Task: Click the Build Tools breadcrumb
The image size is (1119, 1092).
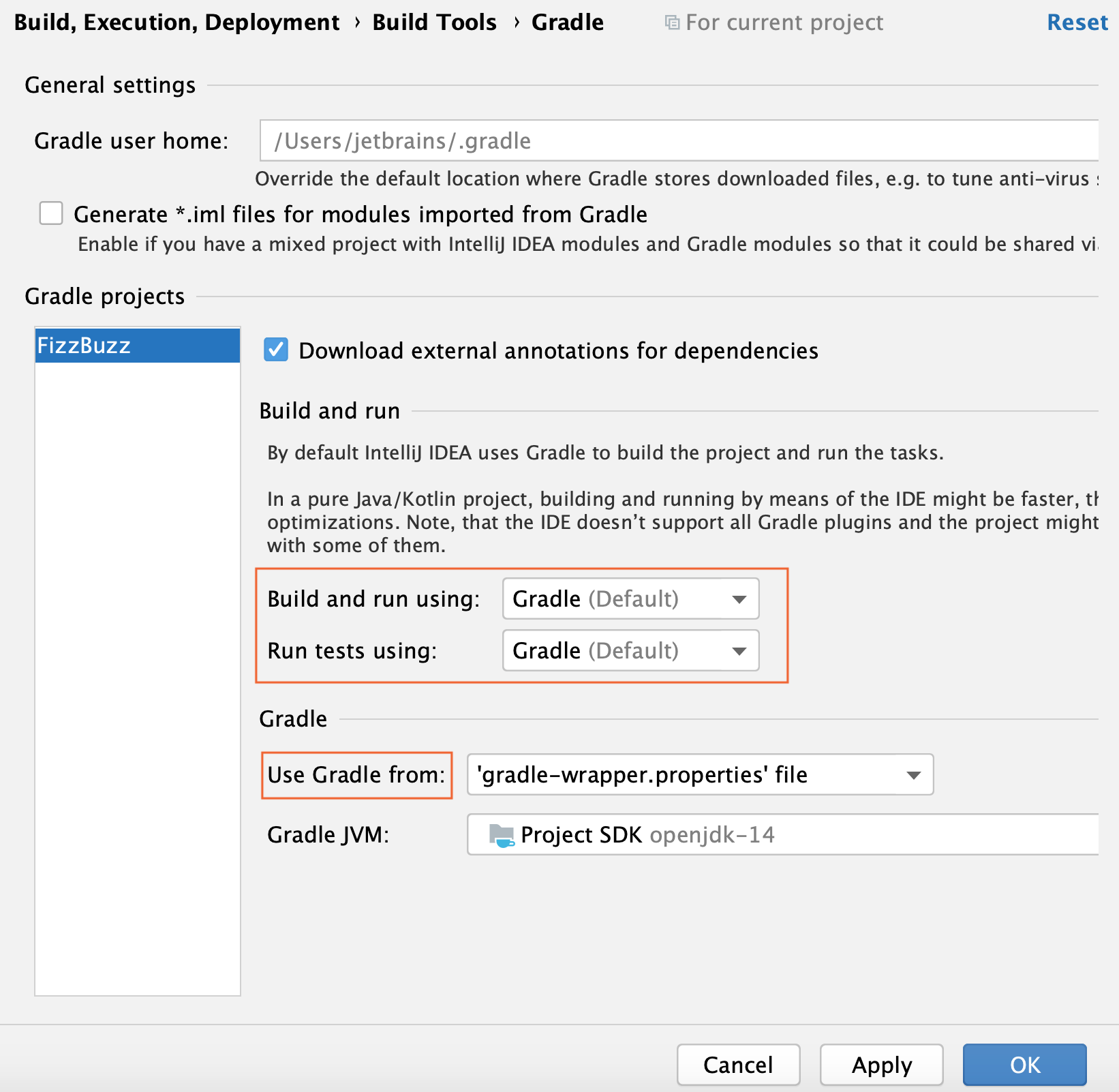Action: pyautogui.click(x=434, y=22)
